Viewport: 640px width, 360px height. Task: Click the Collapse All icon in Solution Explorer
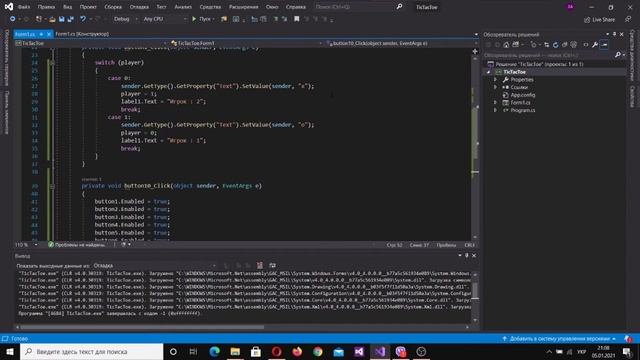(x=564, y=45)
